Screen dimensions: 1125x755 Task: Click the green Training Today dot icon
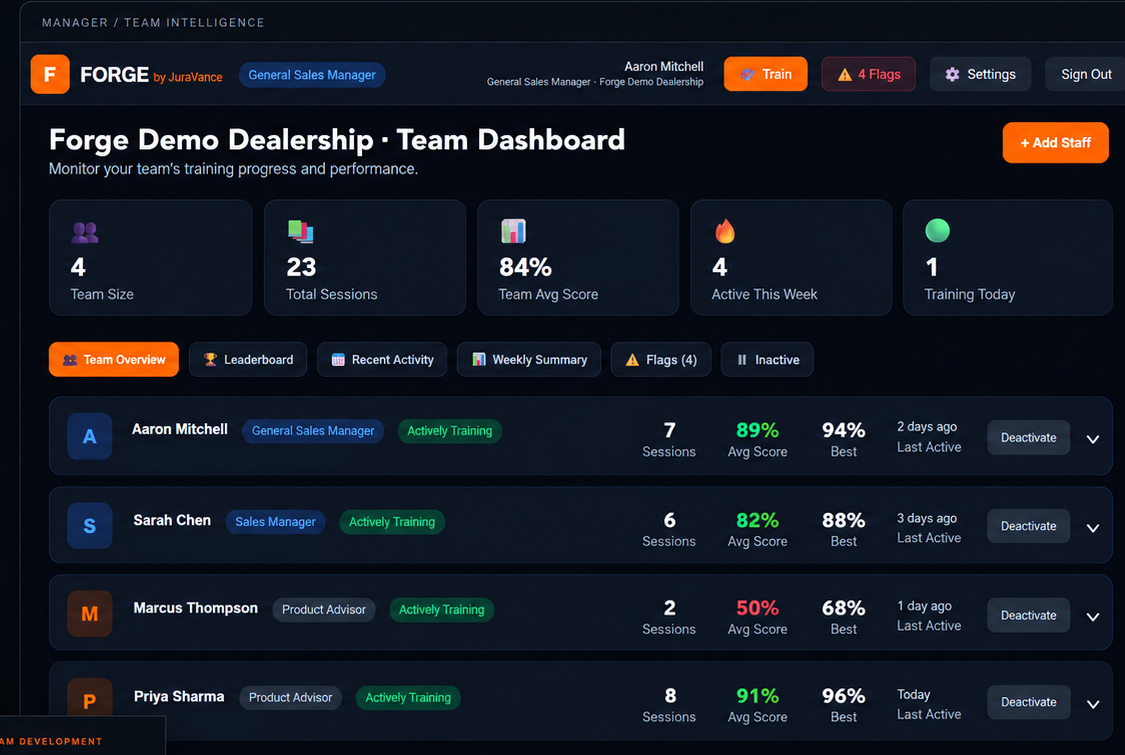coord(937,230)
